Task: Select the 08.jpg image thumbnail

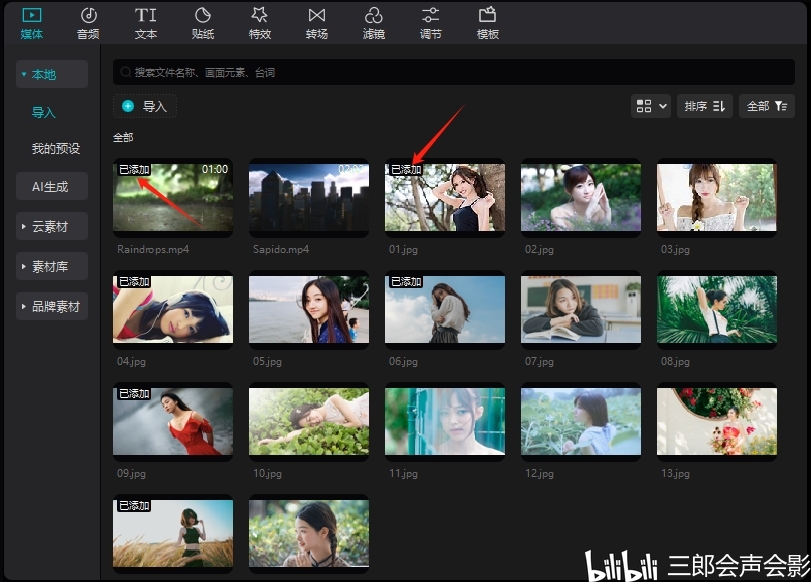Action: point(717,309)
